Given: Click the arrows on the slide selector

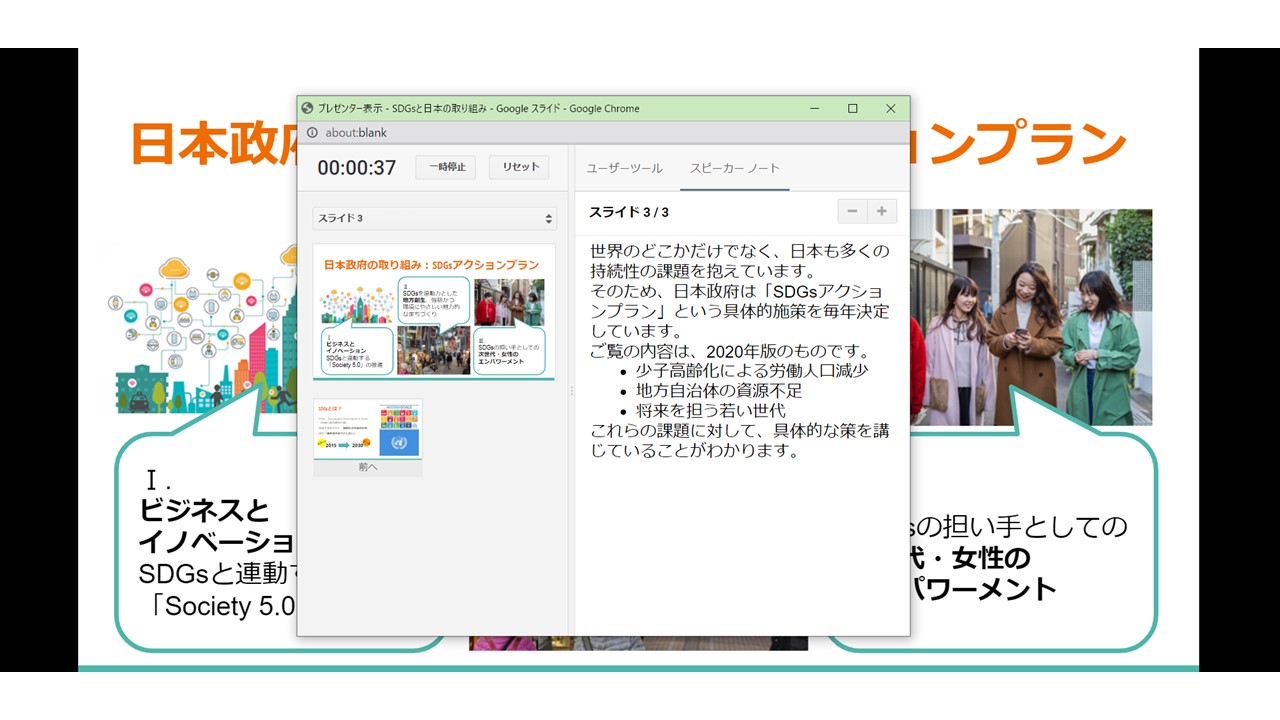Looking at the screenshot, I should click(x=548, y=218).
